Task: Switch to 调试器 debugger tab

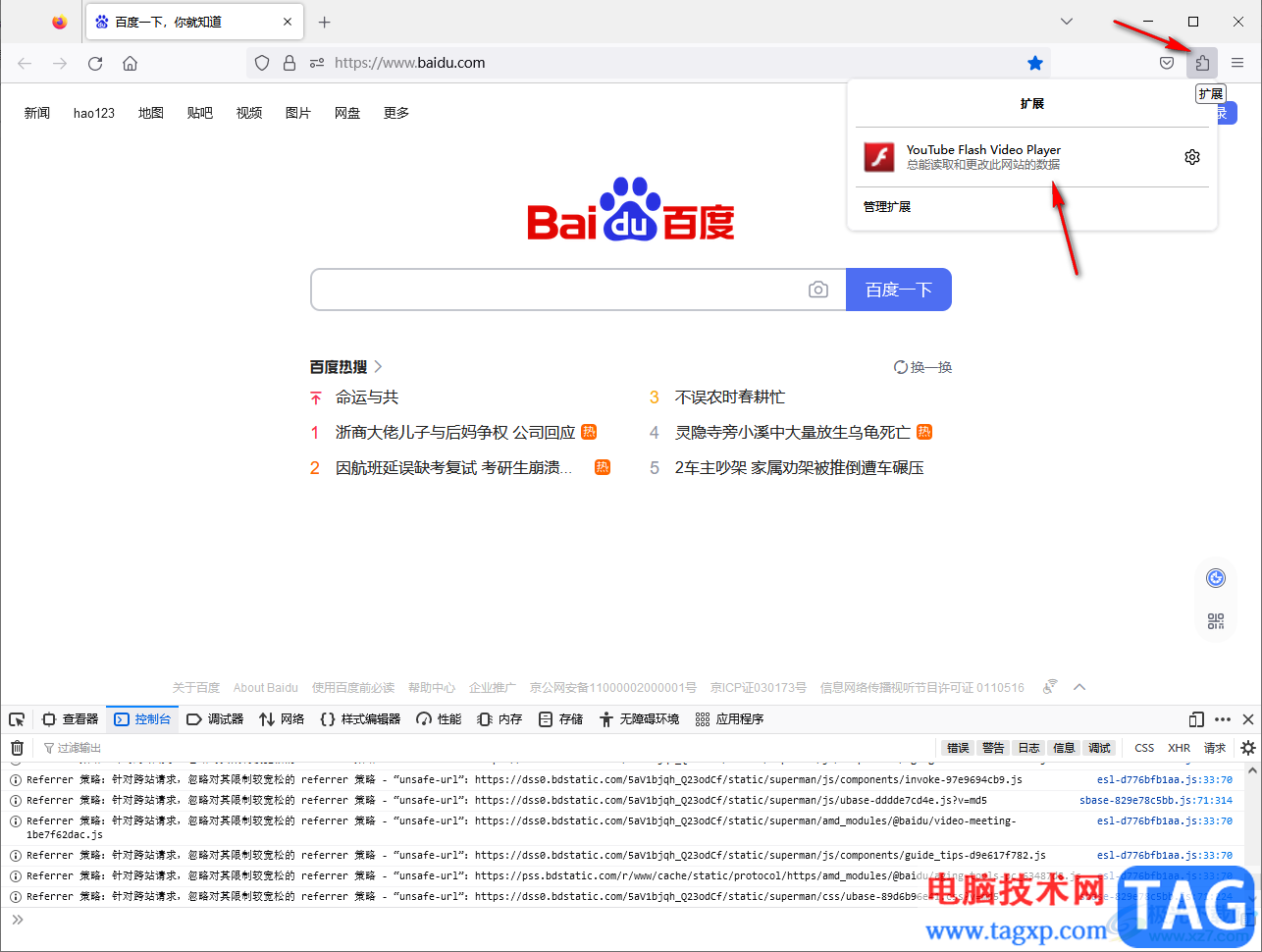Action: (x=215, y=719)
